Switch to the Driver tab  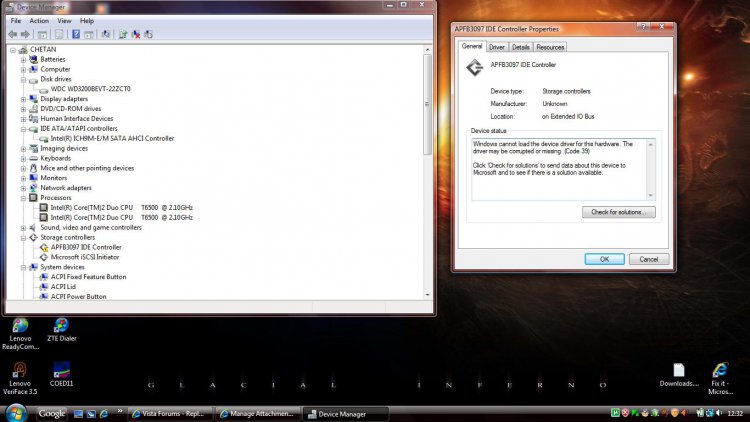[496, 47]
